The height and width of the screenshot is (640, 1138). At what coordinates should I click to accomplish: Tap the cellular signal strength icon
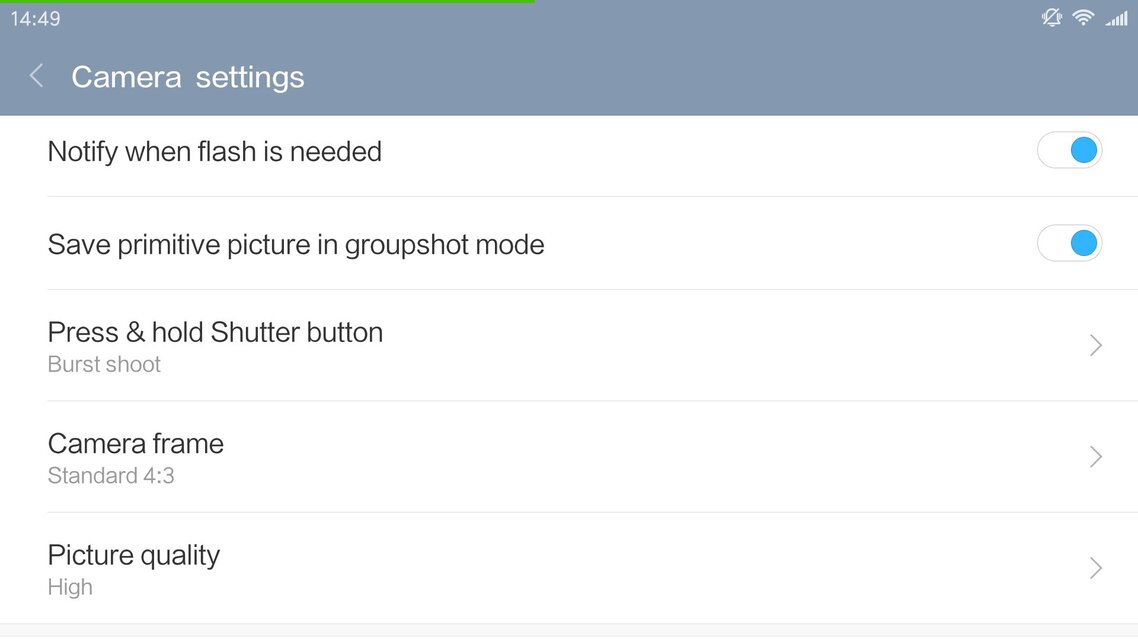(1116, 18)
